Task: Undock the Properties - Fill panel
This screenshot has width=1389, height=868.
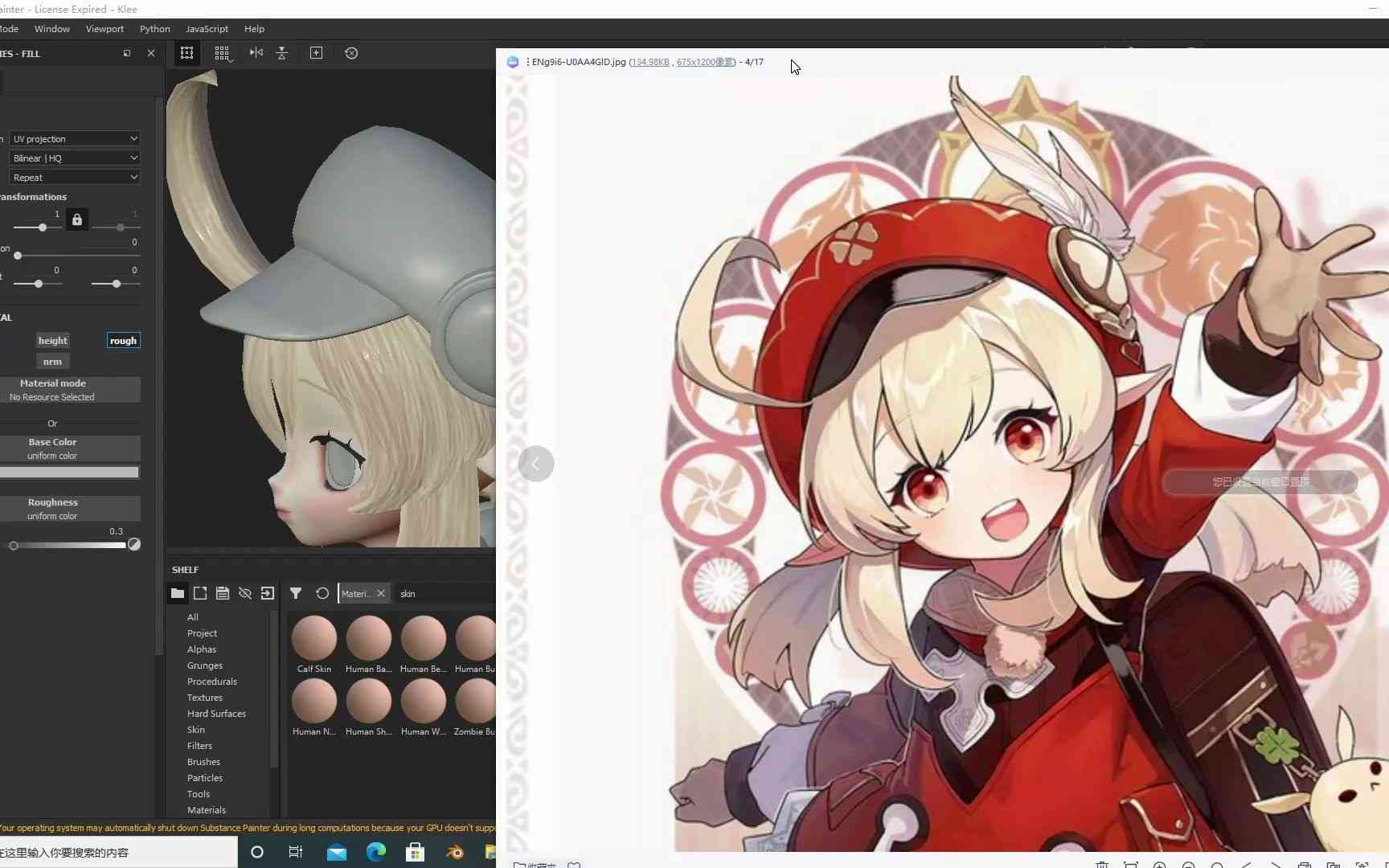Action: [127, 53]
